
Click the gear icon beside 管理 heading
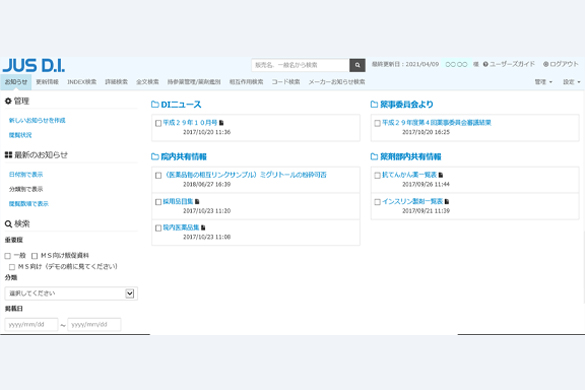8,101
